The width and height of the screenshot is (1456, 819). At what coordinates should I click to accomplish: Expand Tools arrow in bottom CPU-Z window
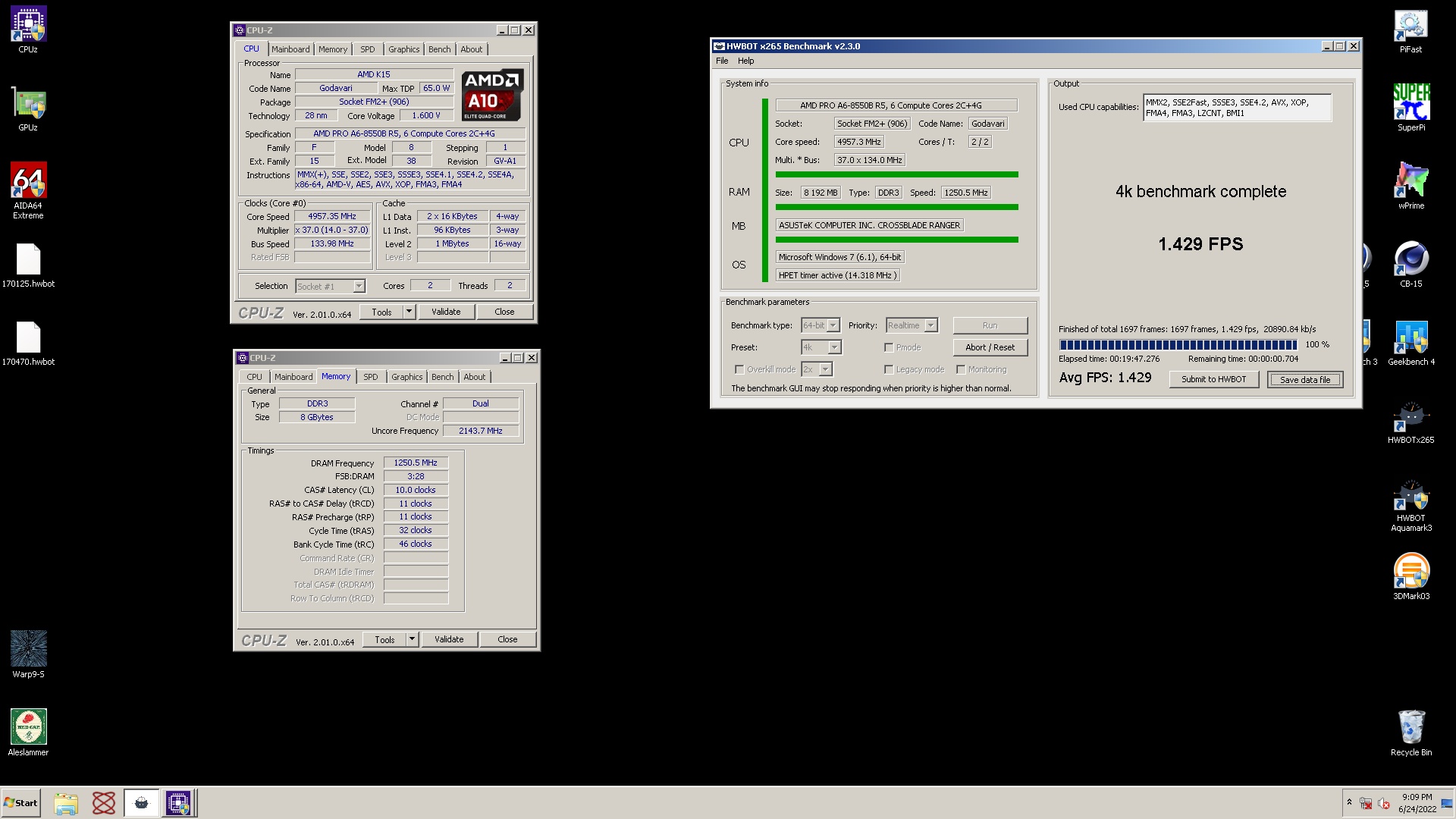tap(412, 639)
